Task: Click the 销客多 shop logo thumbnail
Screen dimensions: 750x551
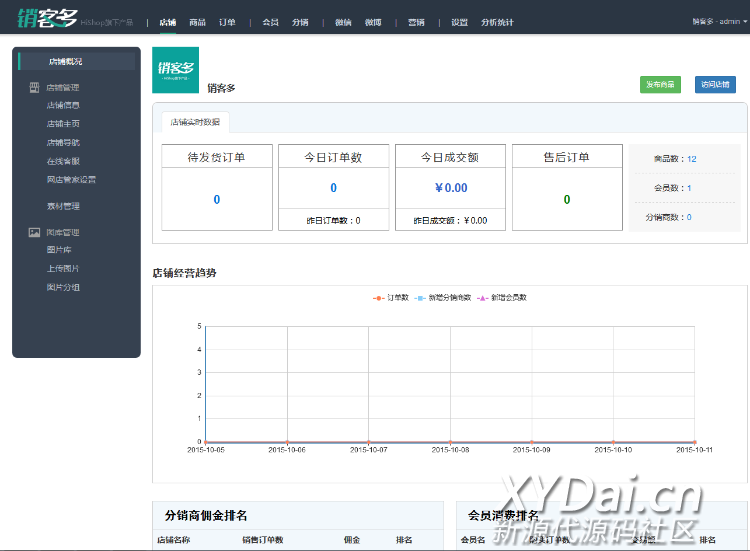Action: click(176, 70)
